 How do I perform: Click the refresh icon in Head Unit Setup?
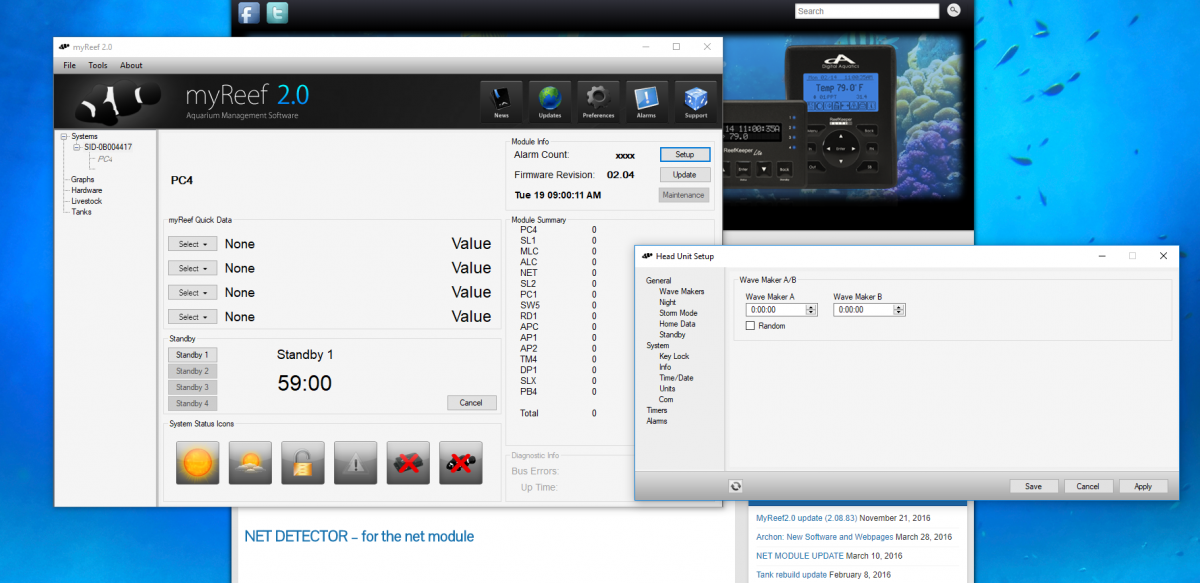pyautogui.click(x=735, y=486)
